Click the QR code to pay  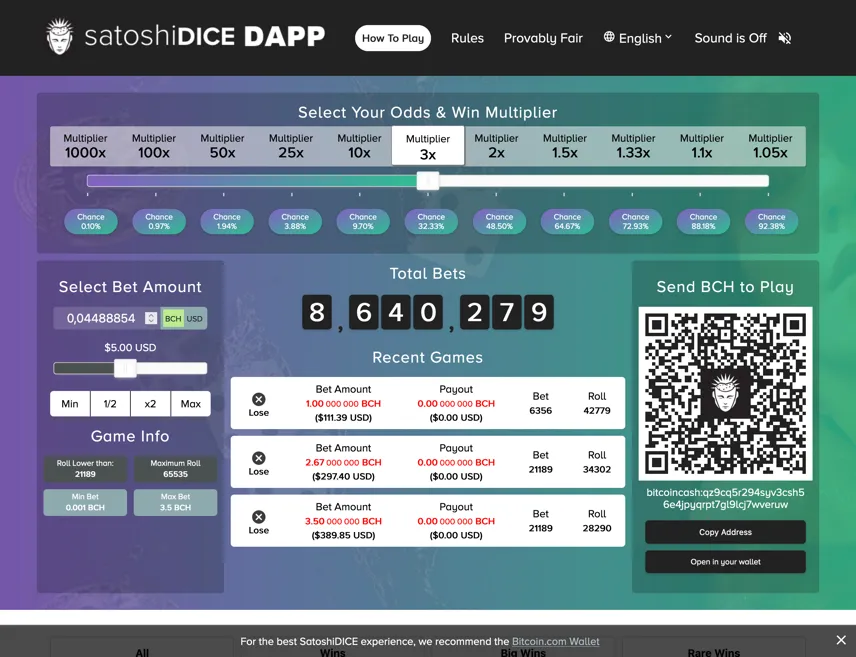pyautogui.click(x=725, y=393)
